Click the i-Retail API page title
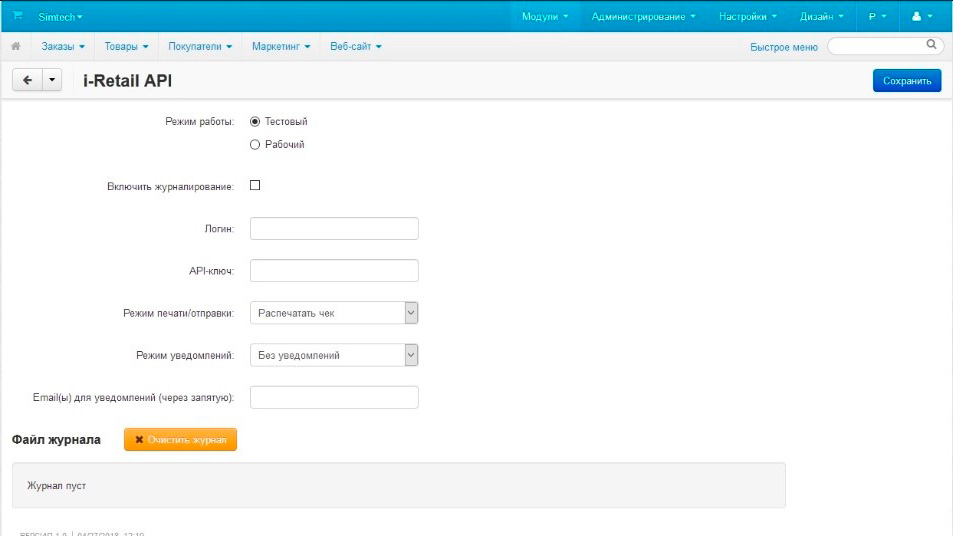 [128, 81]
